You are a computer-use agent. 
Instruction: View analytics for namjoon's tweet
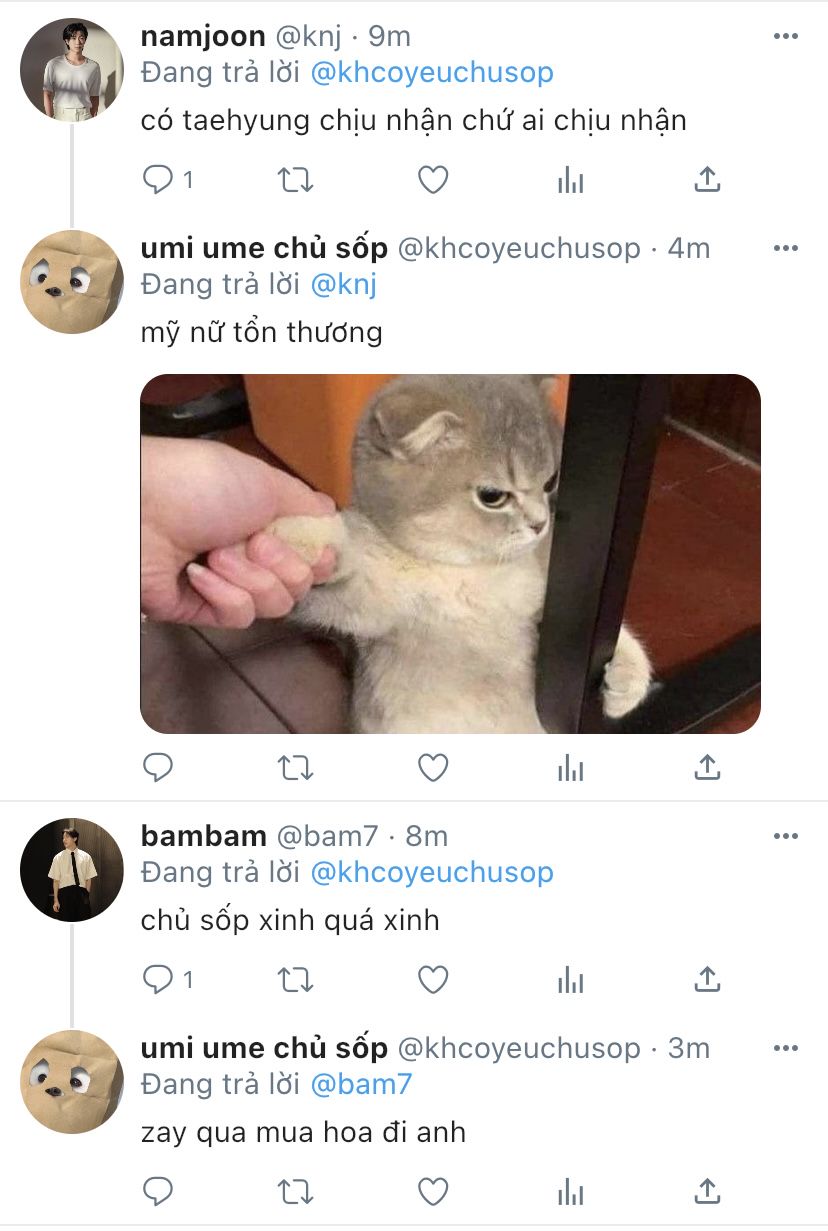click(570, 180)
